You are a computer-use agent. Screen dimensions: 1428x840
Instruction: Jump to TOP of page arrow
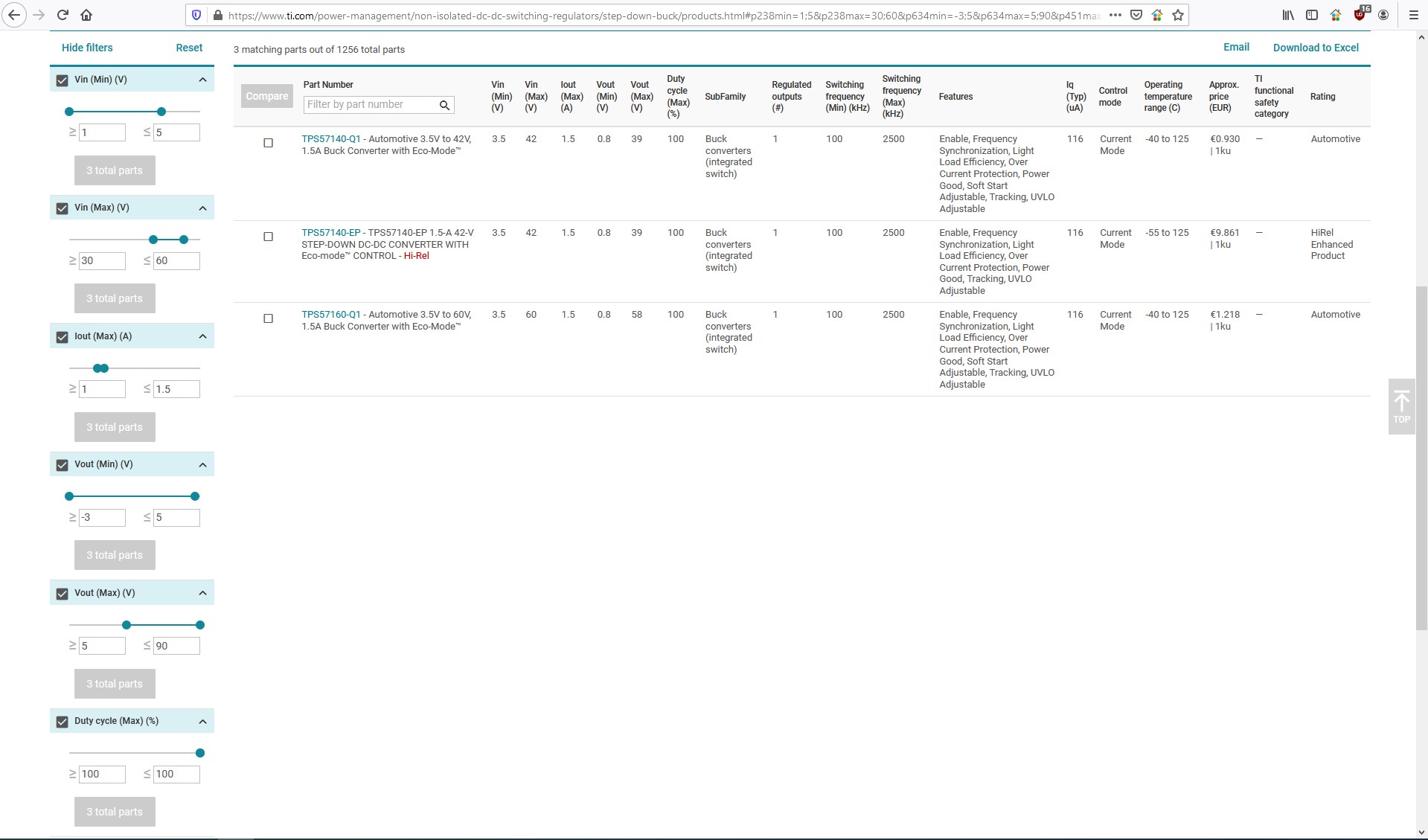click(1402, 407)
